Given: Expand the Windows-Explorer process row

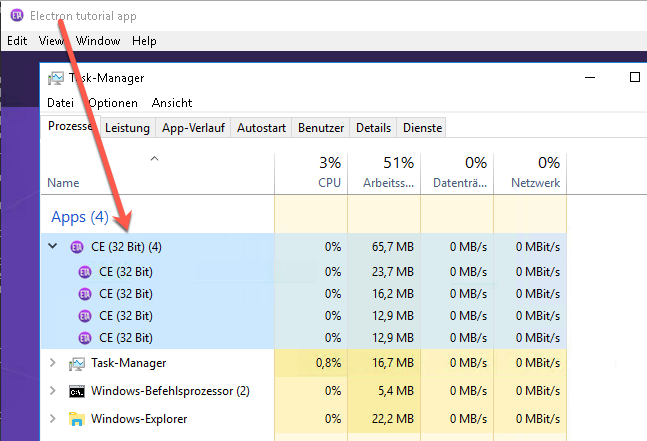Looking at the screenshot, I should coord(52,418).
